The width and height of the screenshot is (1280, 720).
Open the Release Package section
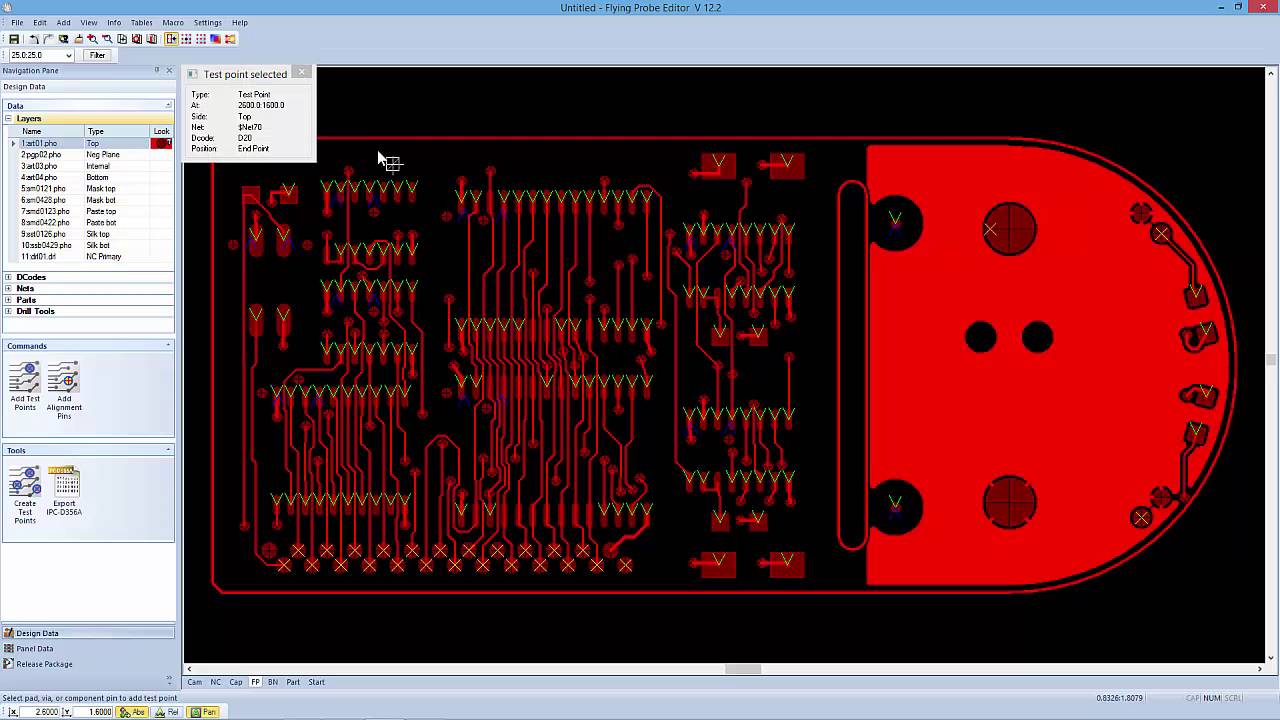point(88,664)
